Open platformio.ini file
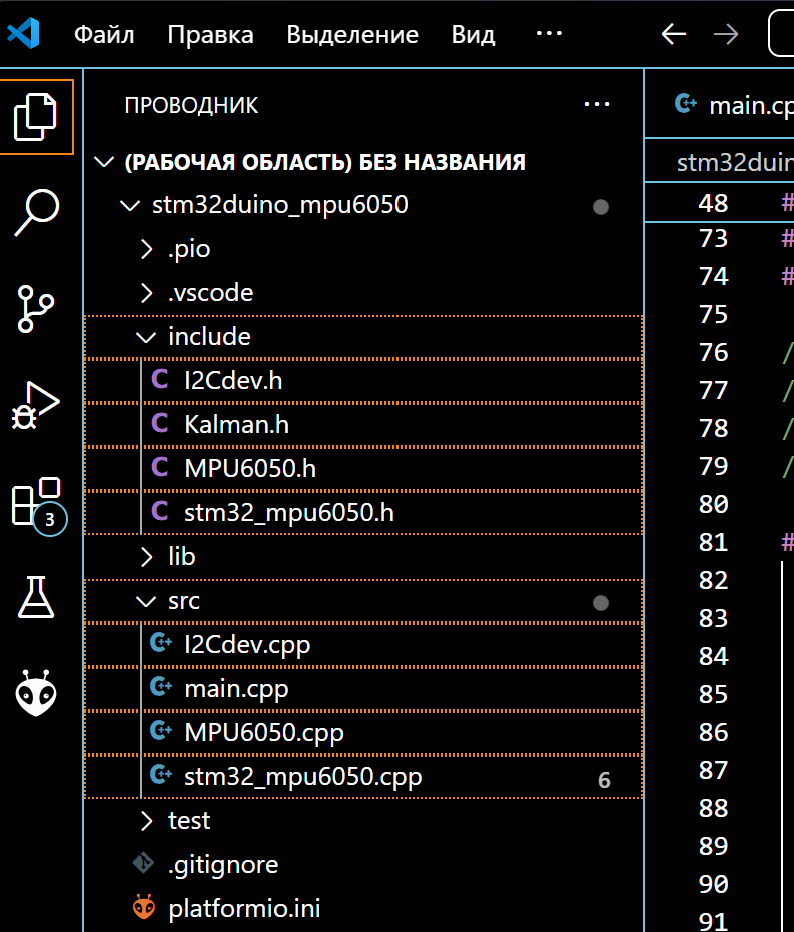The height and width of the screenshot is (932, 794). click(244, 909)
